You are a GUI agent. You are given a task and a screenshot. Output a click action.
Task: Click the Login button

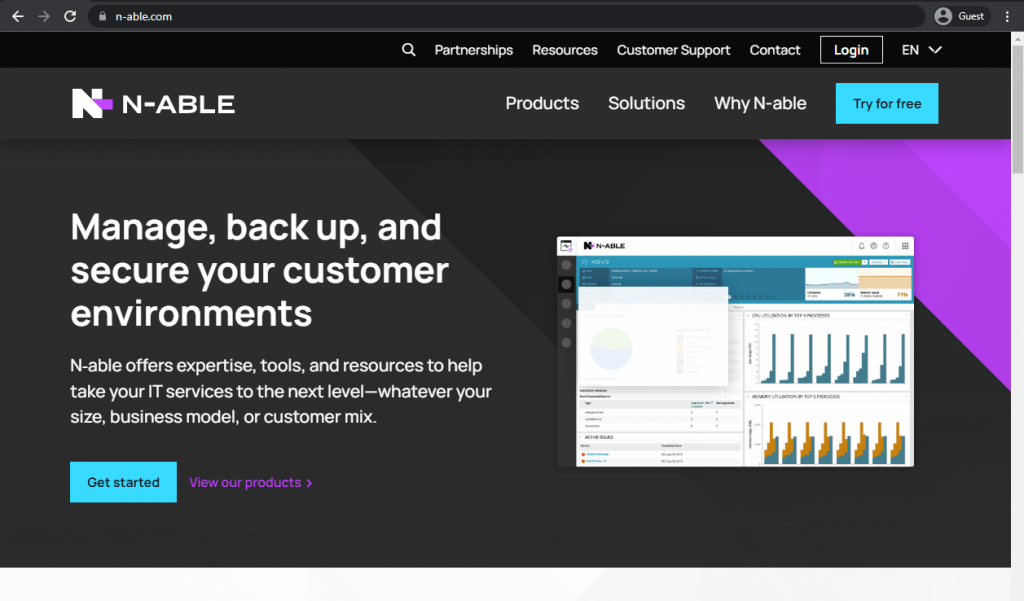(x=851, y=50)
